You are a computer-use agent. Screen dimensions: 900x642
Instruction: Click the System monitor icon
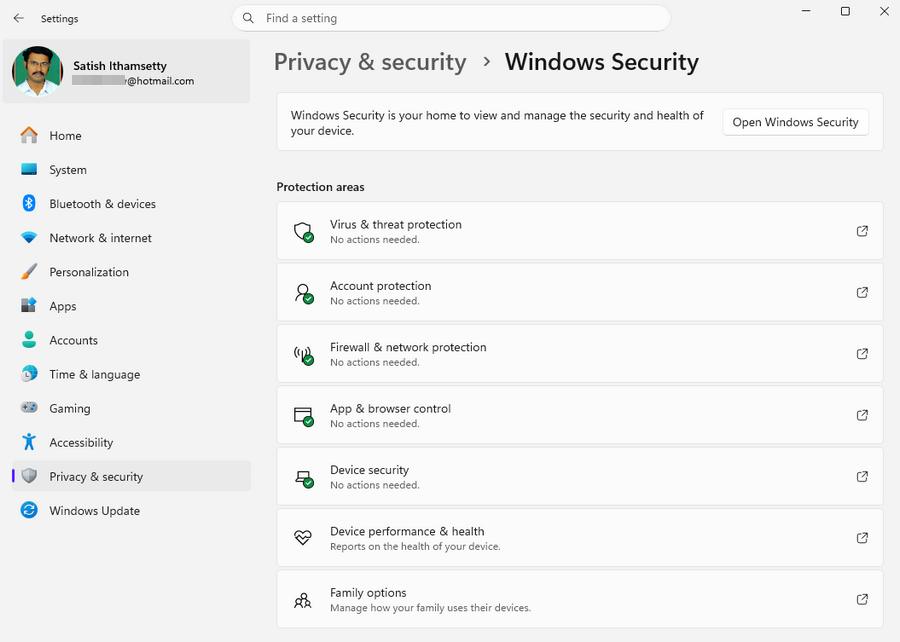(29, 169)
